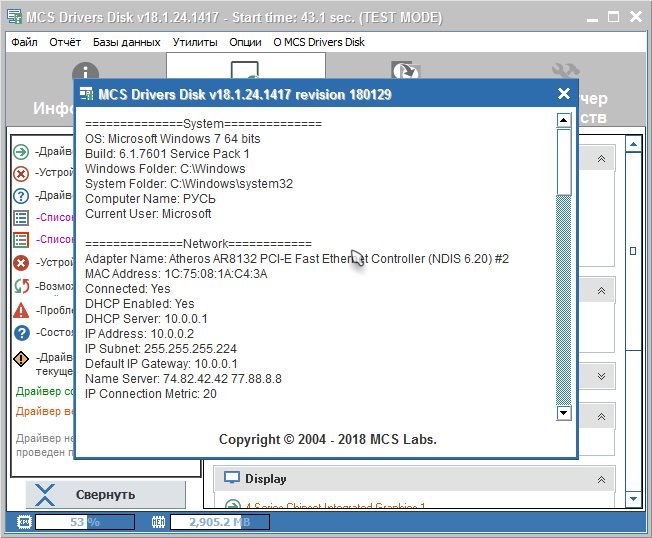Open the Файл menu
Image resolution: width=652 pixels, height=538 pixels.
(24, 42)
